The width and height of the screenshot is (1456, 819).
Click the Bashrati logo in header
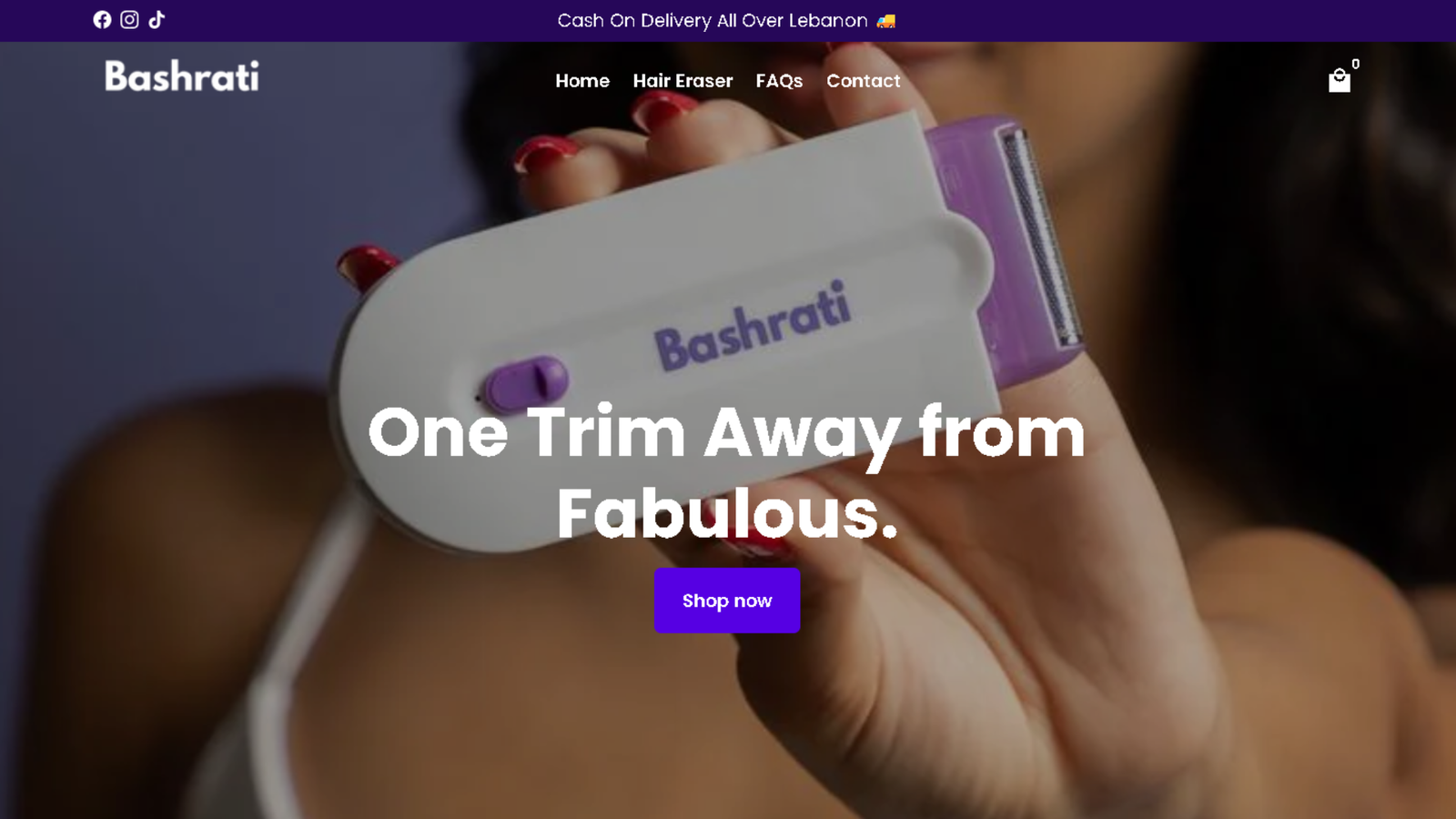point(182,76)
